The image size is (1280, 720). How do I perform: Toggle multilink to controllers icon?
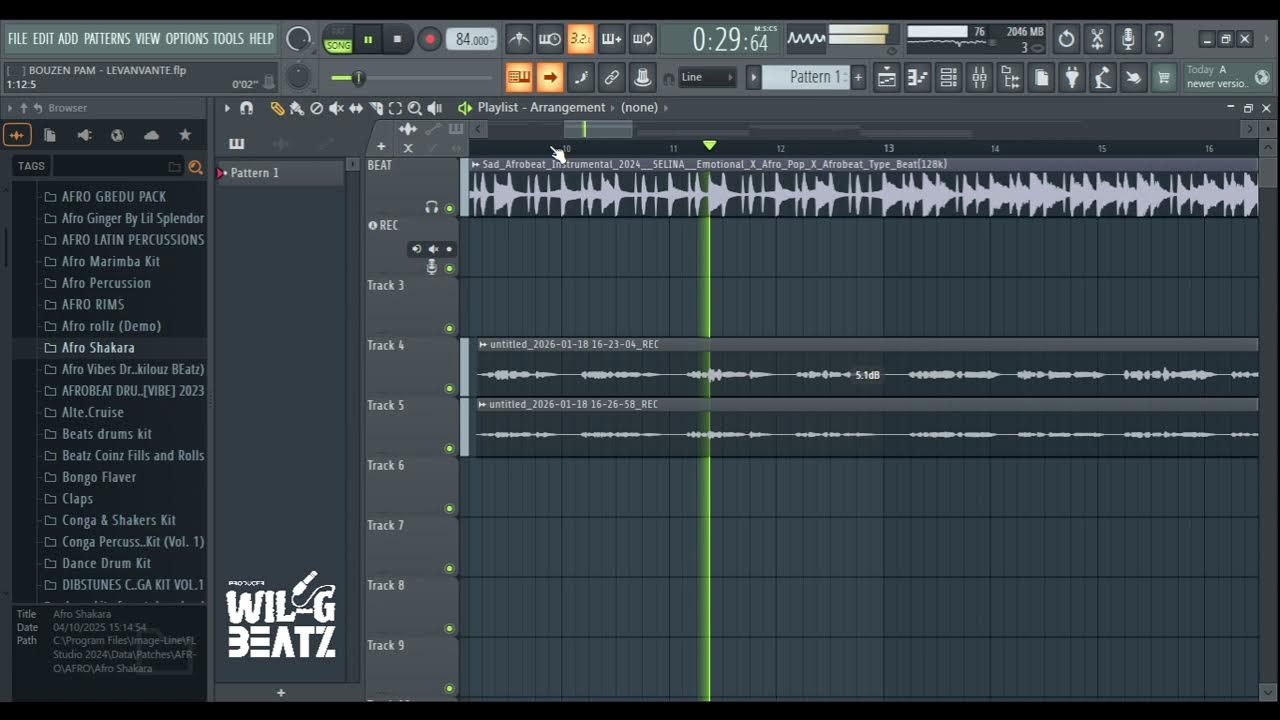pos(611,77)
